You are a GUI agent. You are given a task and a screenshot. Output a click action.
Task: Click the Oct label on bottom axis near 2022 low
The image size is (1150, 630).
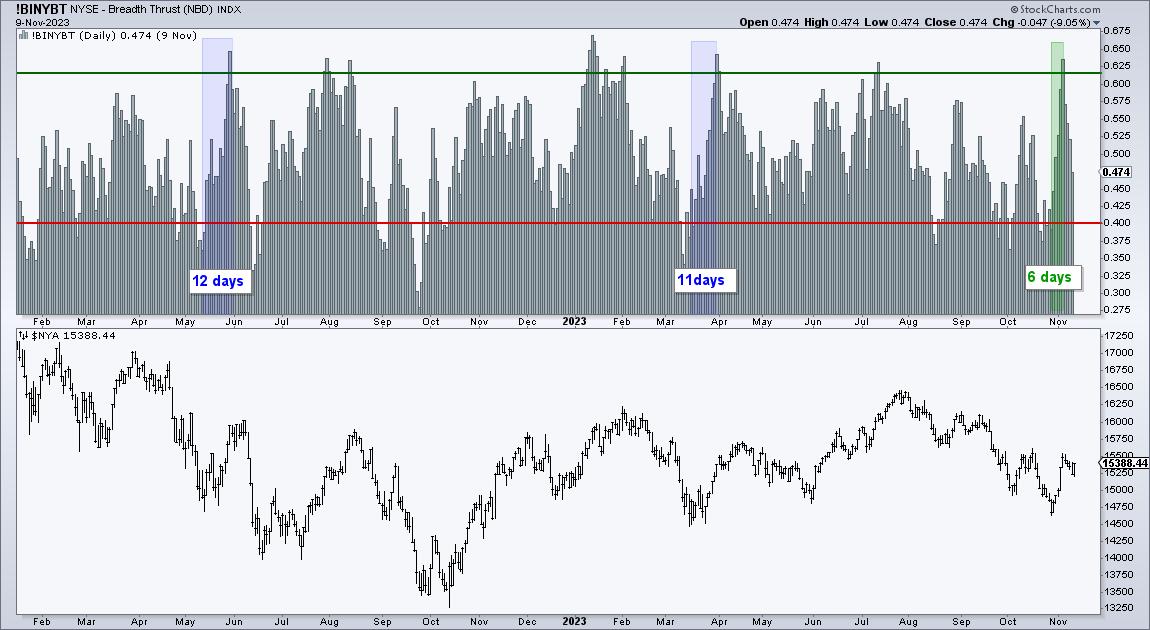click(x=431, y=621)
